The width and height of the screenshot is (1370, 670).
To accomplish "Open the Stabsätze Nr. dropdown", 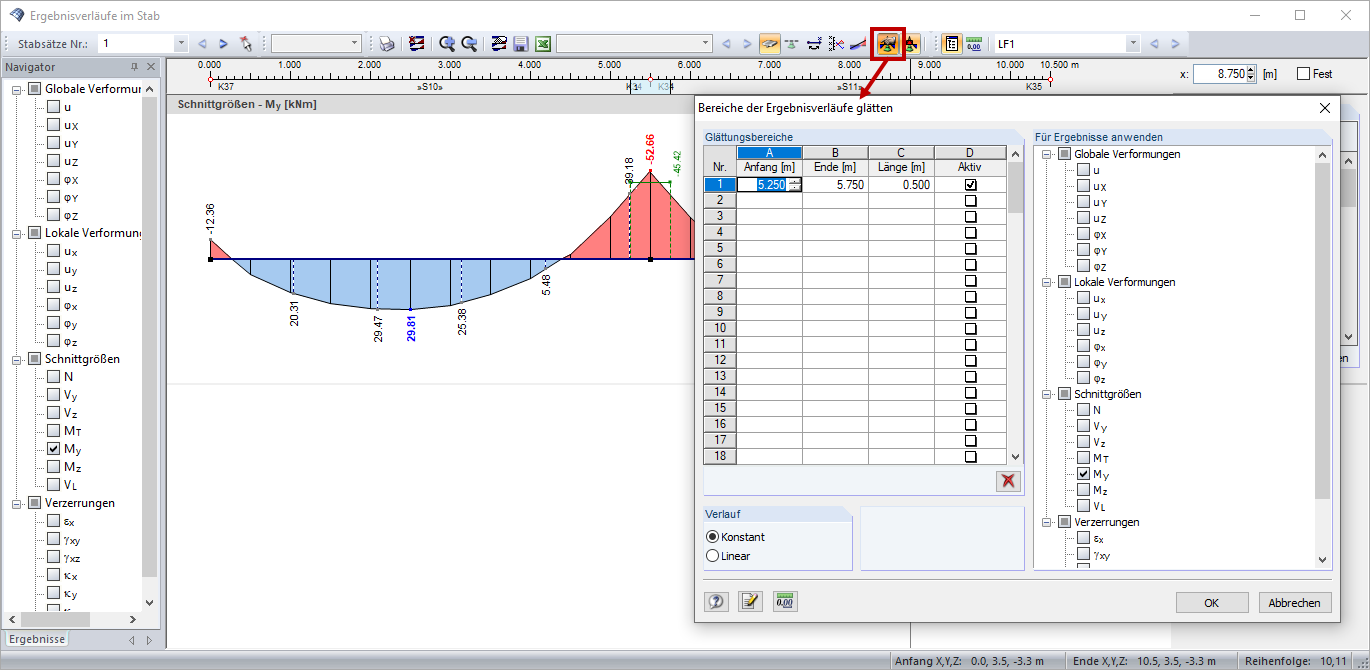I will 181,44.
